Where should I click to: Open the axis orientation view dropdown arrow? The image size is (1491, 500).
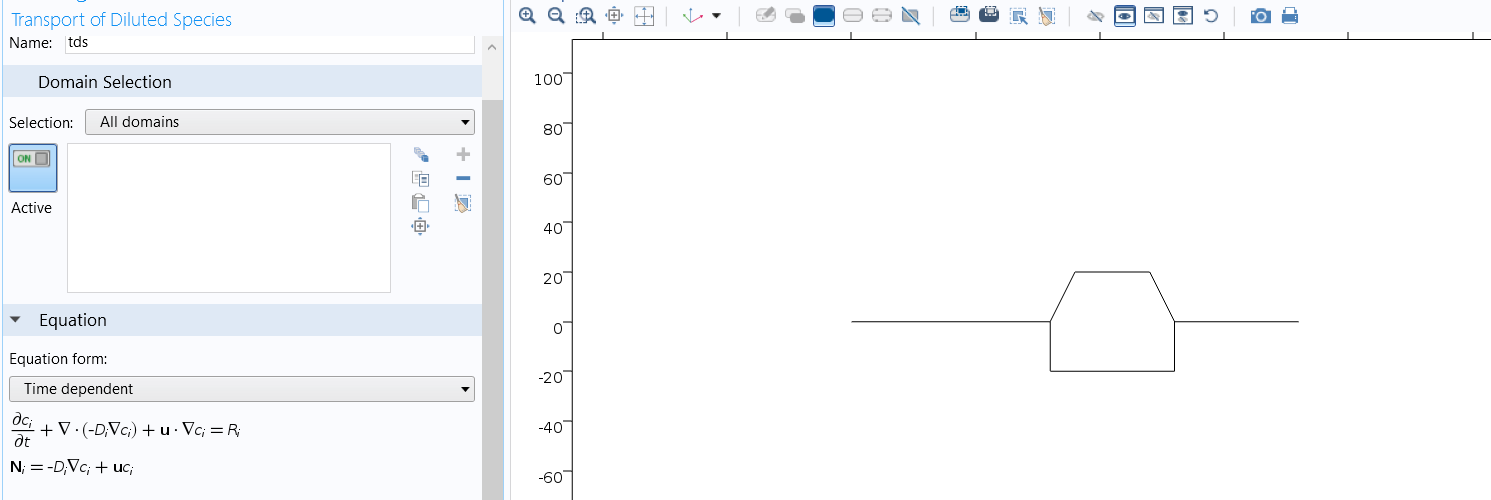point(716,16)
